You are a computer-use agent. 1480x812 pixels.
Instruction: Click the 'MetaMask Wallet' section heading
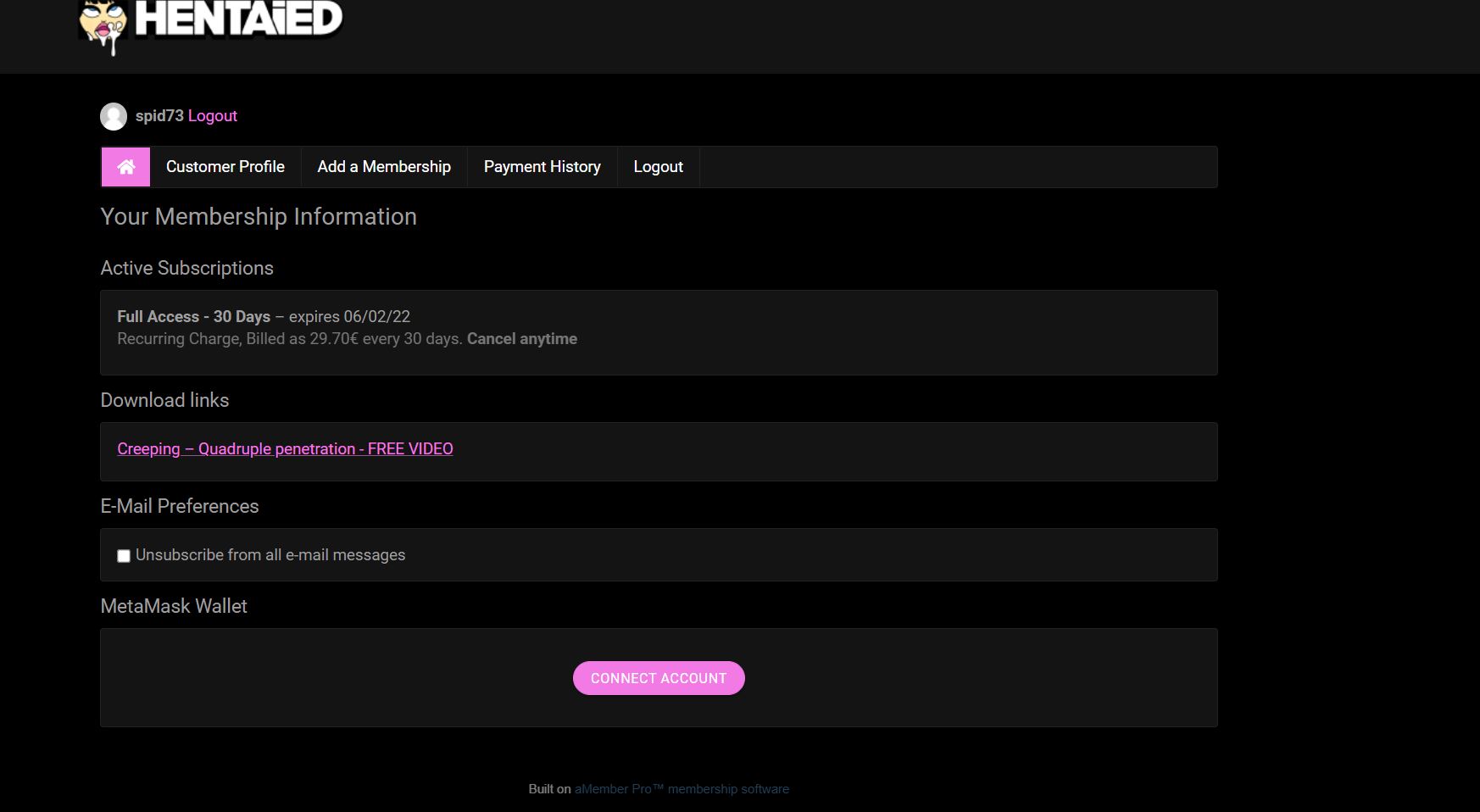point(174,607)
